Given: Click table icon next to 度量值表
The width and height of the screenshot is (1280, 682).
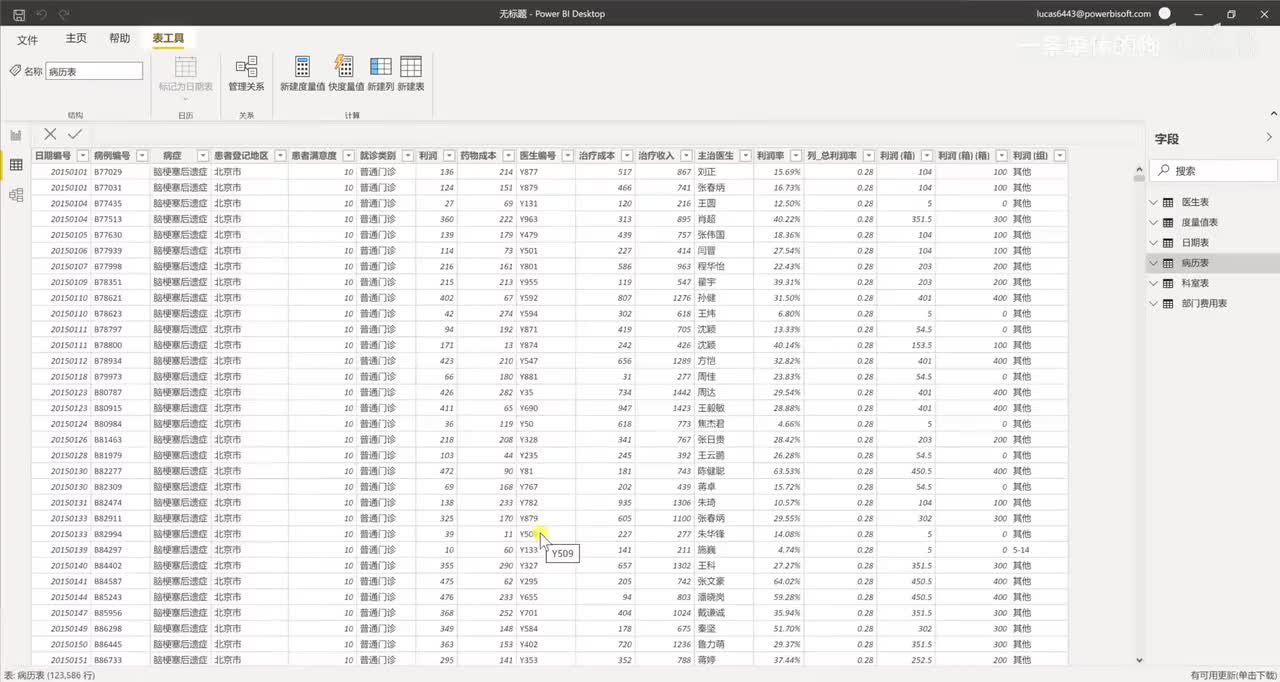Looking at the screenshot, I should (1167, 223).
